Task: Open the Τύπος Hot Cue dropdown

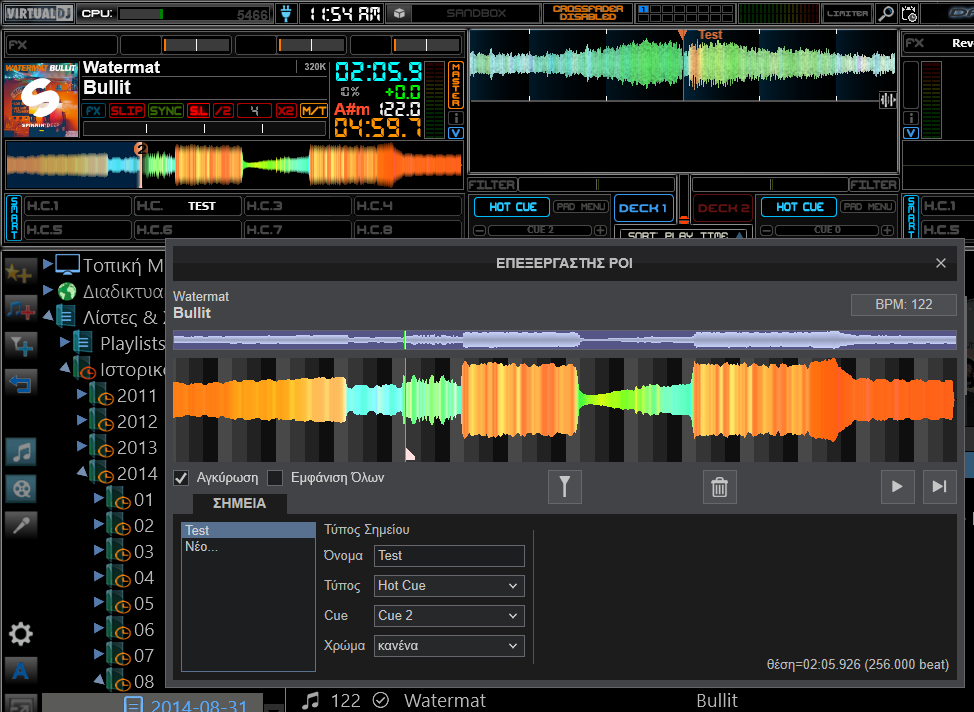Action: (x=449, y=586)
